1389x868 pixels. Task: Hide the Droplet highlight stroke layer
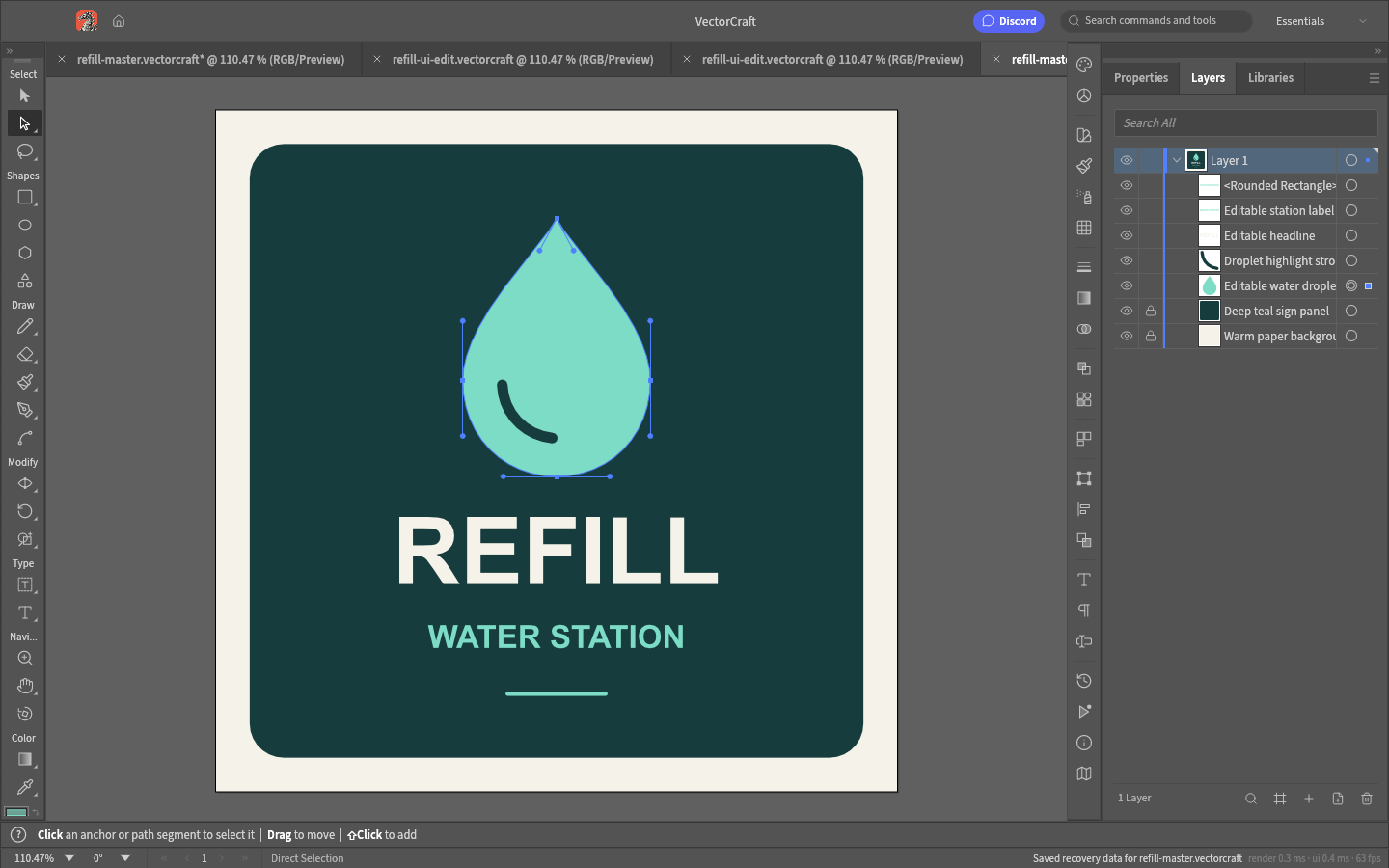tap(1127, 260)
